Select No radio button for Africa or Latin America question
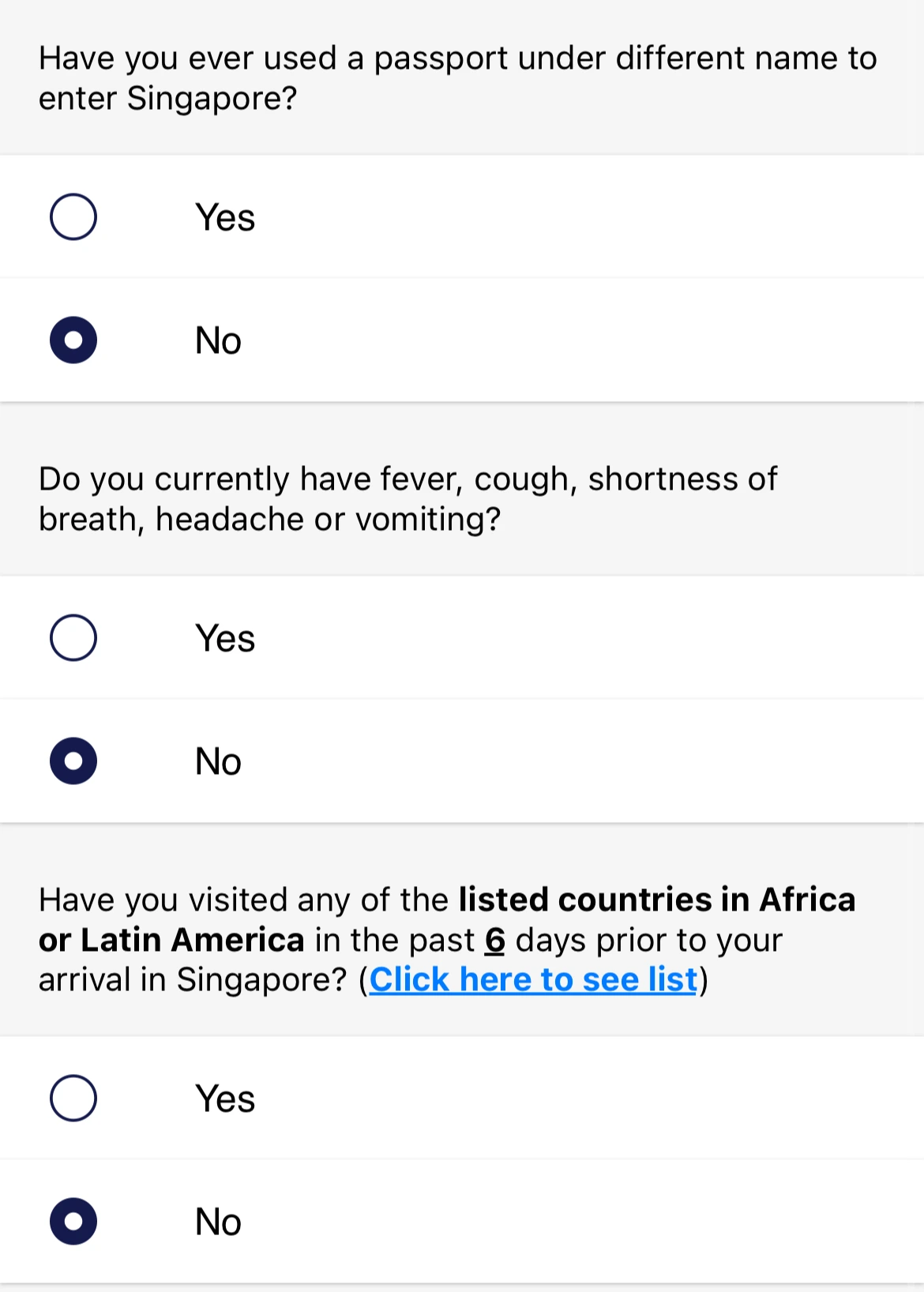 tap(73, 1222)
